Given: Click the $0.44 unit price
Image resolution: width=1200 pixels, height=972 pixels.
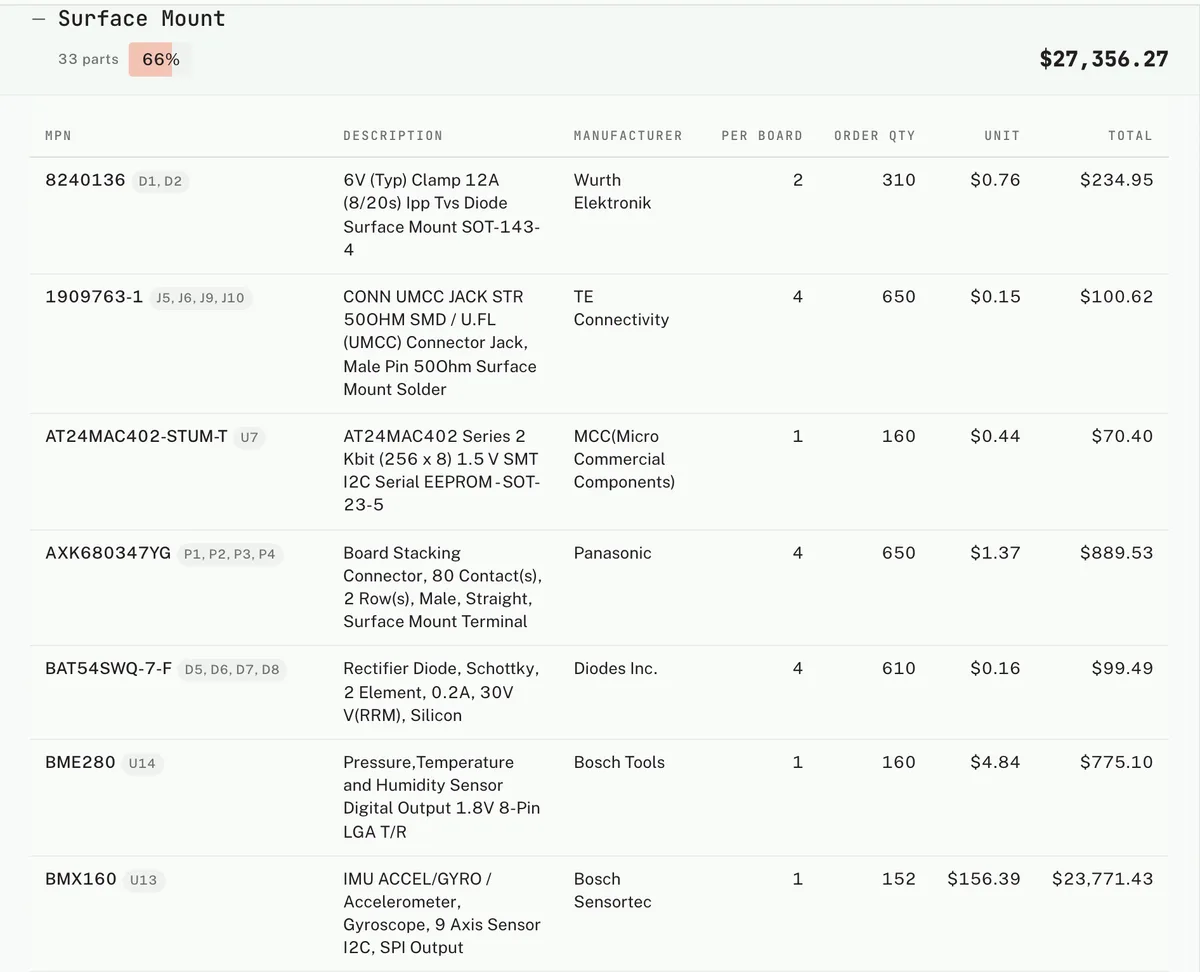Looking at the screenshot, I should [995, 436].
